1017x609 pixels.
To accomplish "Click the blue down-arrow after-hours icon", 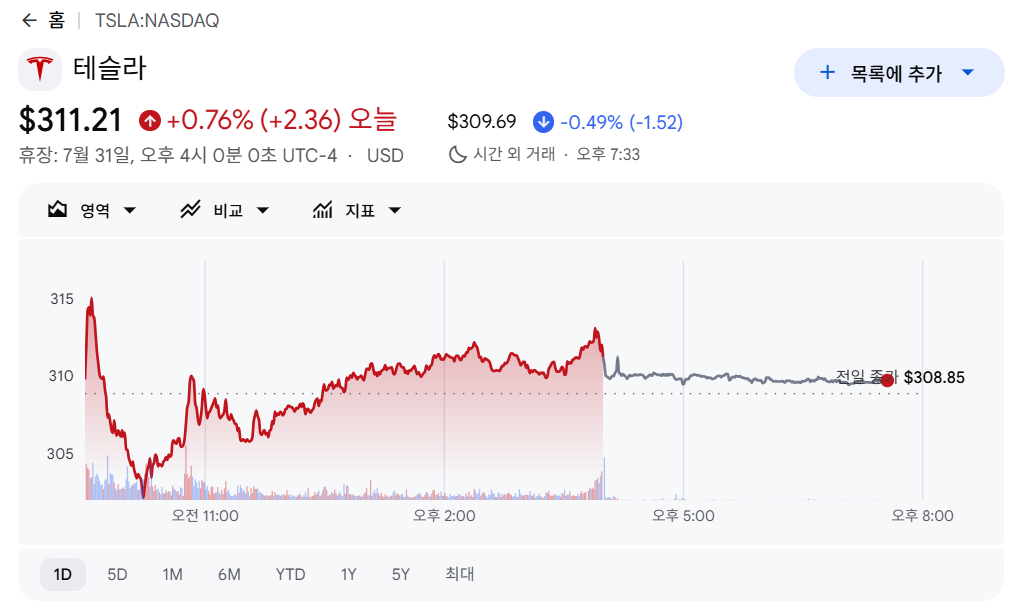I will 543,121.
